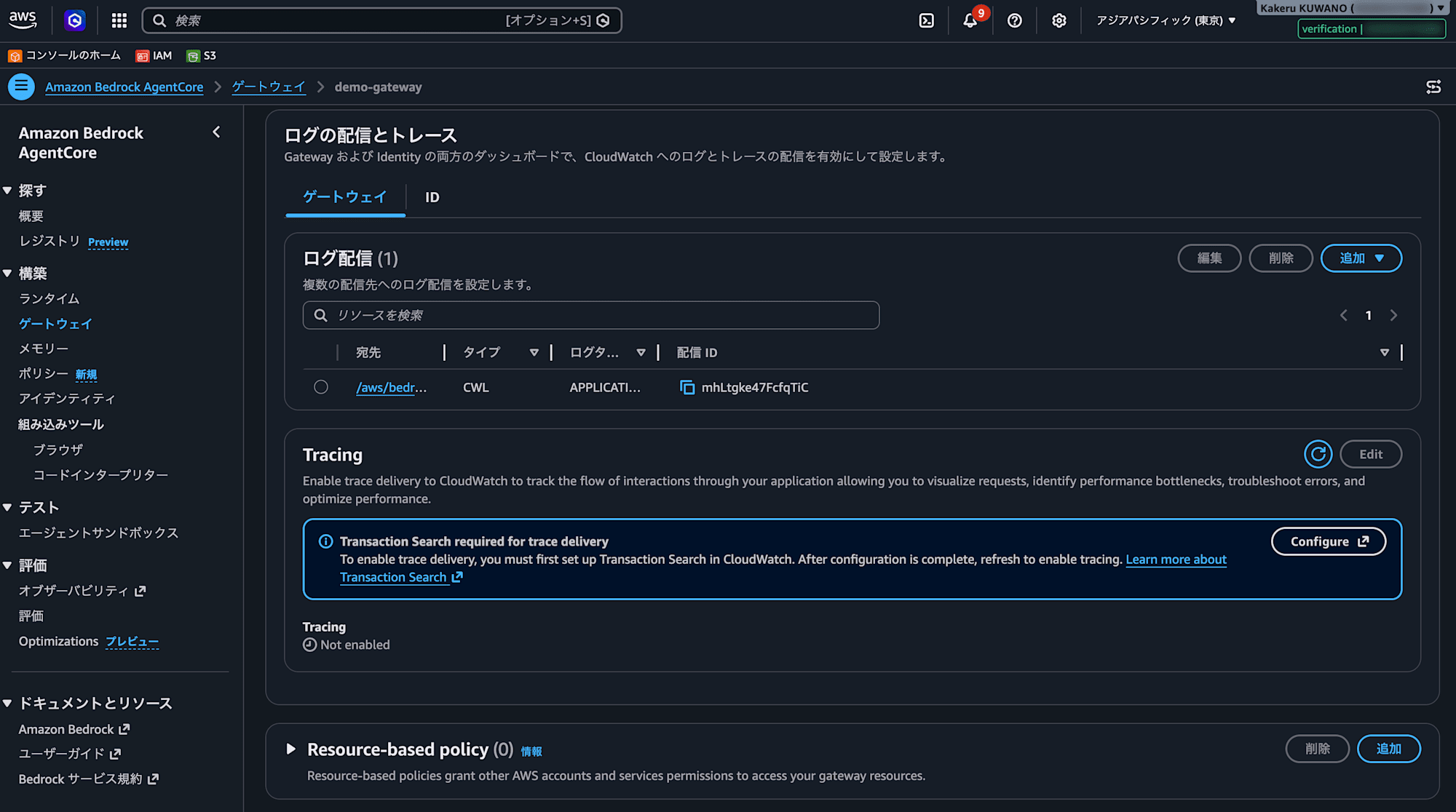Open 概要 in the sidebar
1456x812 pixels.
(x=31, y=216)
